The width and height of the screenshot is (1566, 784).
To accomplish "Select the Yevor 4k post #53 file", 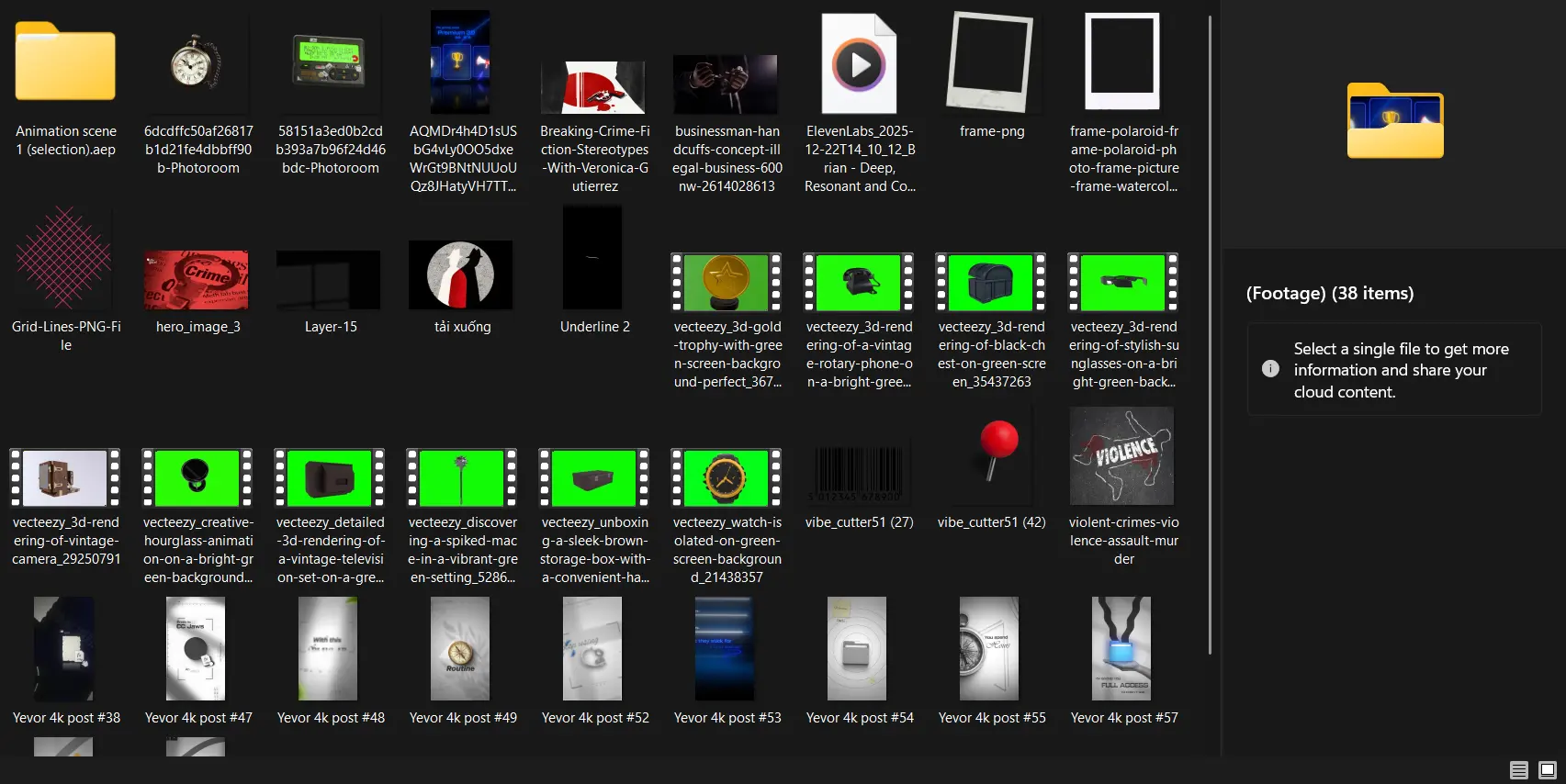I will (726, 649).
